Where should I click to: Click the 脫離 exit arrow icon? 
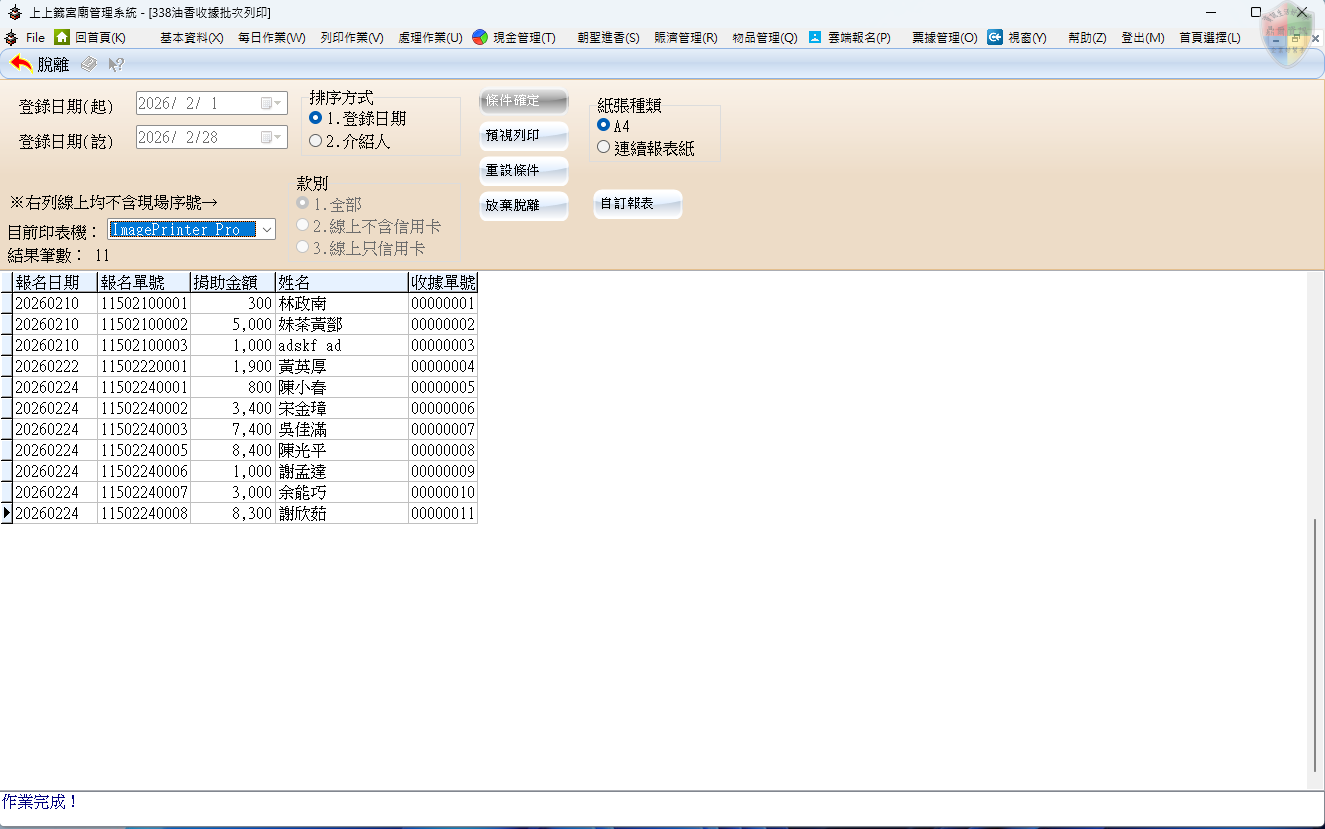[x=20, y=64]
